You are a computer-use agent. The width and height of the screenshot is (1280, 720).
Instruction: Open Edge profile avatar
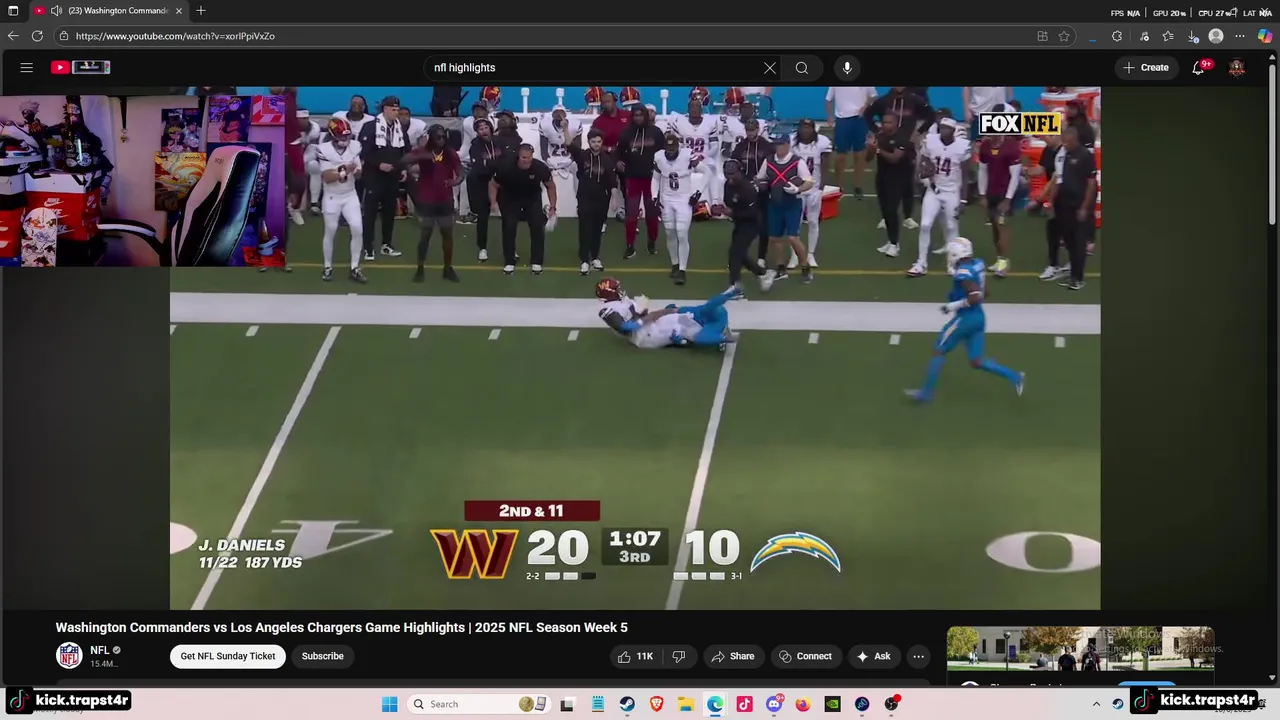pos(1216,36)
